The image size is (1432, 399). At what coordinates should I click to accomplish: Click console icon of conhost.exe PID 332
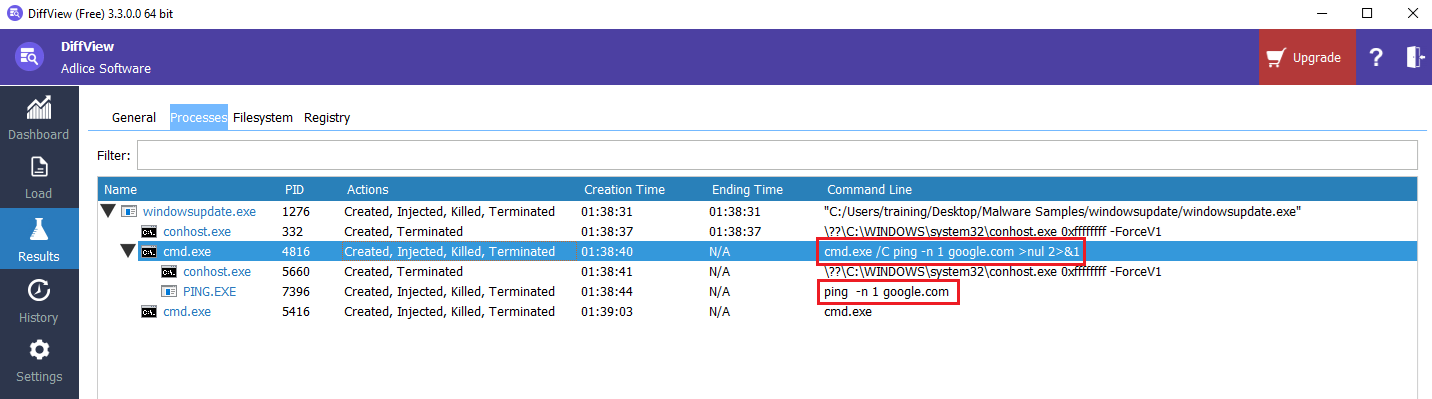pos(148,231)
